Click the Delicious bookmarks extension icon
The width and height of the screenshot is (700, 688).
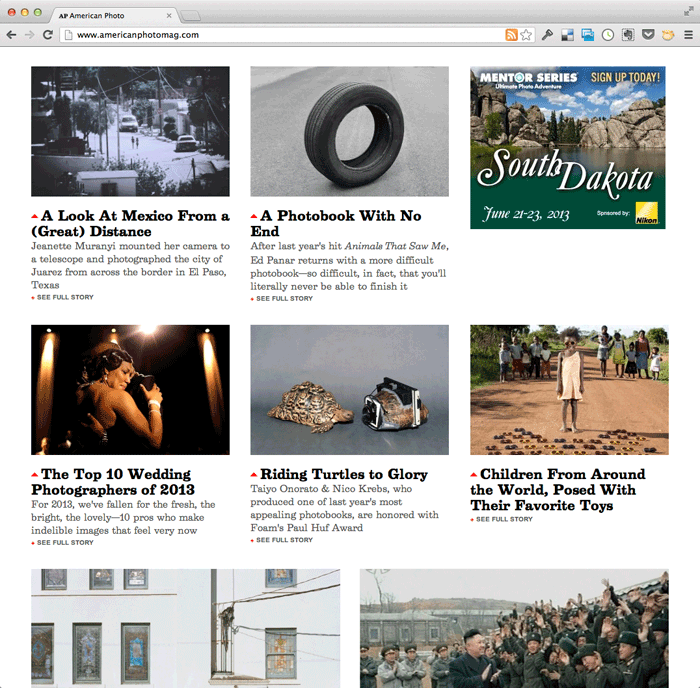tap(568, 35)
